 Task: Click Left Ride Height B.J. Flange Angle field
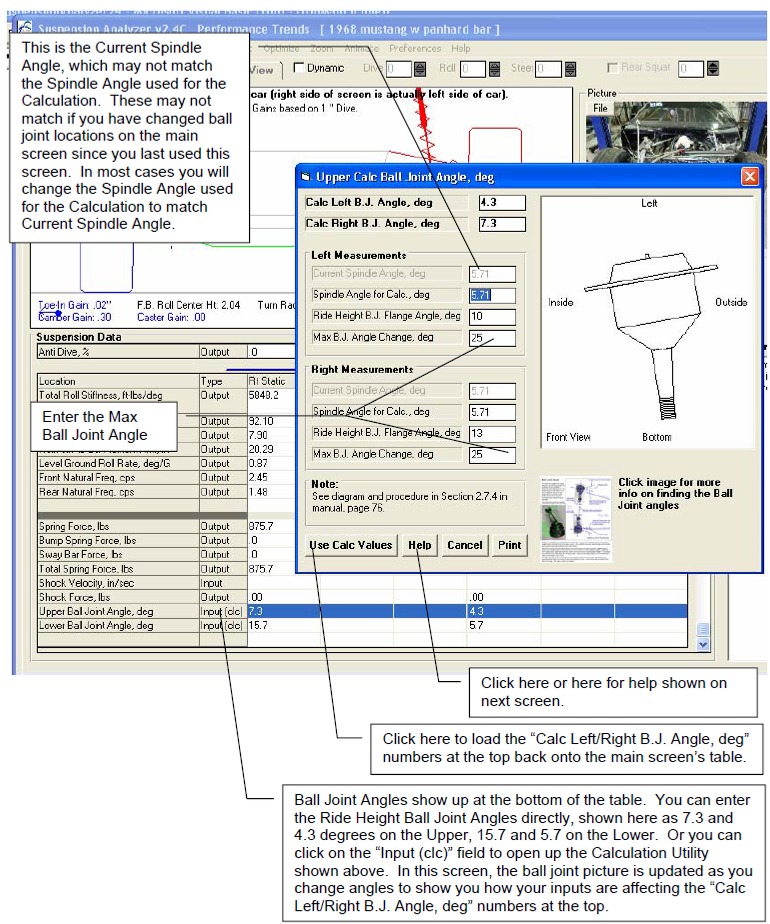(493, 316)
